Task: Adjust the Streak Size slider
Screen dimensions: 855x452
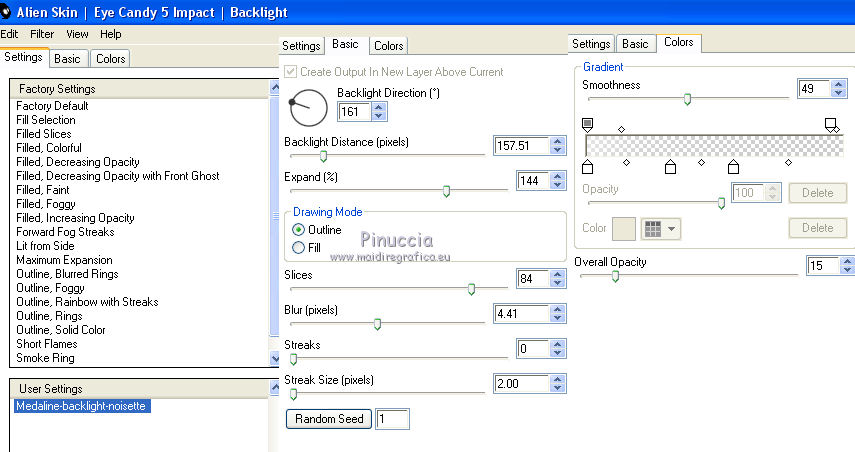Action: pos(294,394)
